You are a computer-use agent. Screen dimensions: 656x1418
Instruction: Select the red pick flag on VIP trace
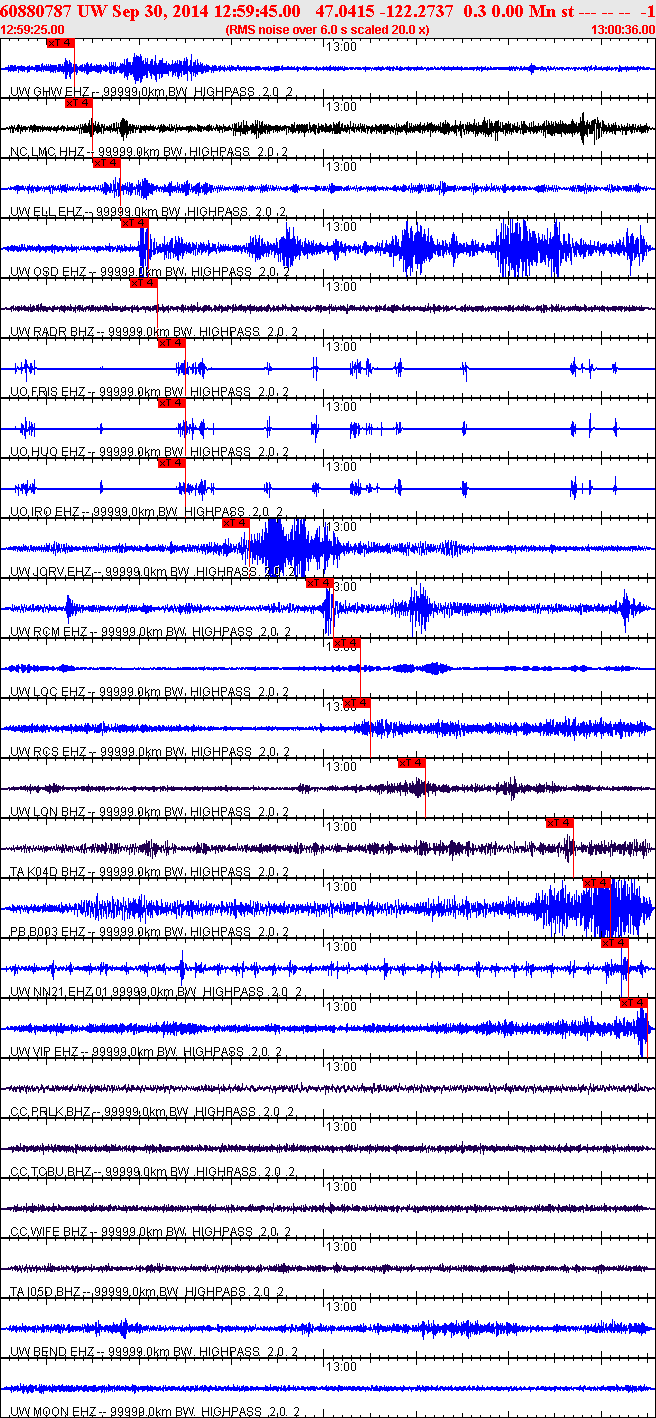tap(634, 1002)
